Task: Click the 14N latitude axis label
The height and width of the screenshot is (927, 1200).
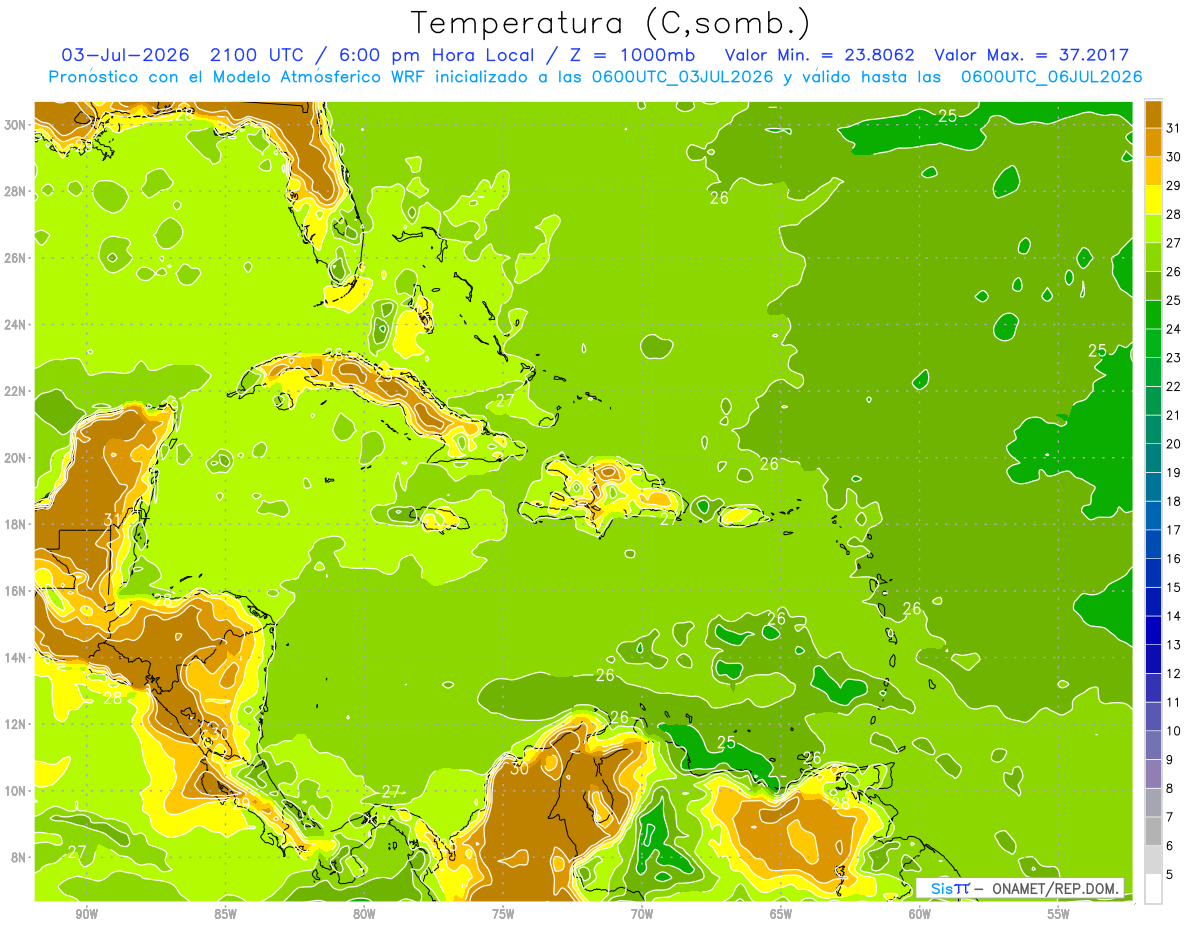Action: [x=15, y=657]
